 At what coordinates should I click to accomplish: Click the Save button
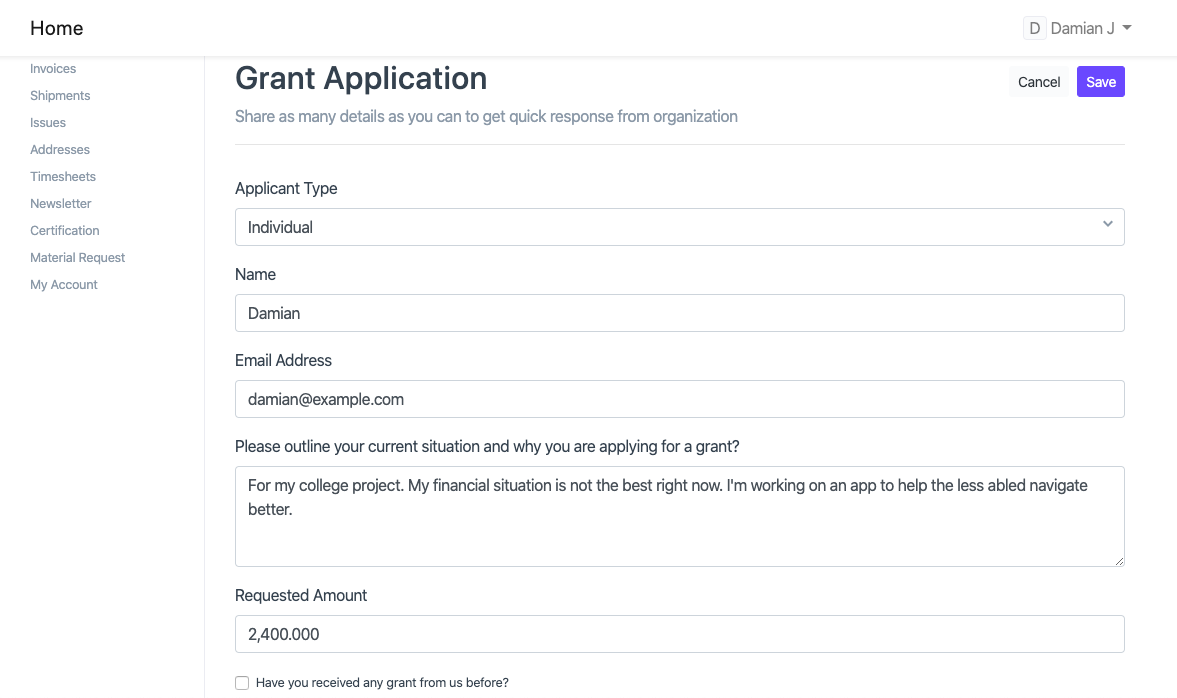point(1100,82)
